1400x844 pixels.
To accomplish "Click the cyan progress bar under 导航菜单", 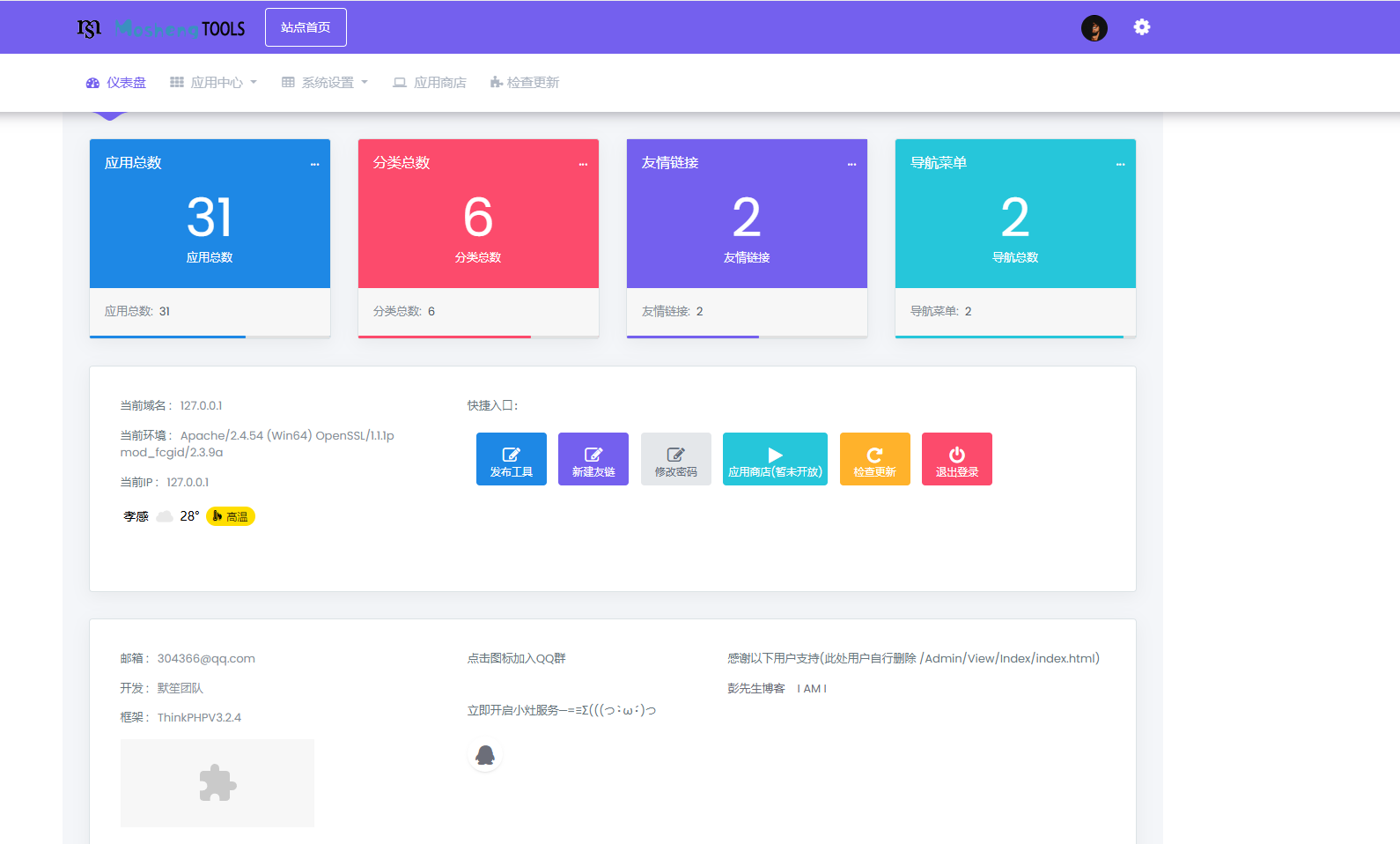I will click(1009, 337).
